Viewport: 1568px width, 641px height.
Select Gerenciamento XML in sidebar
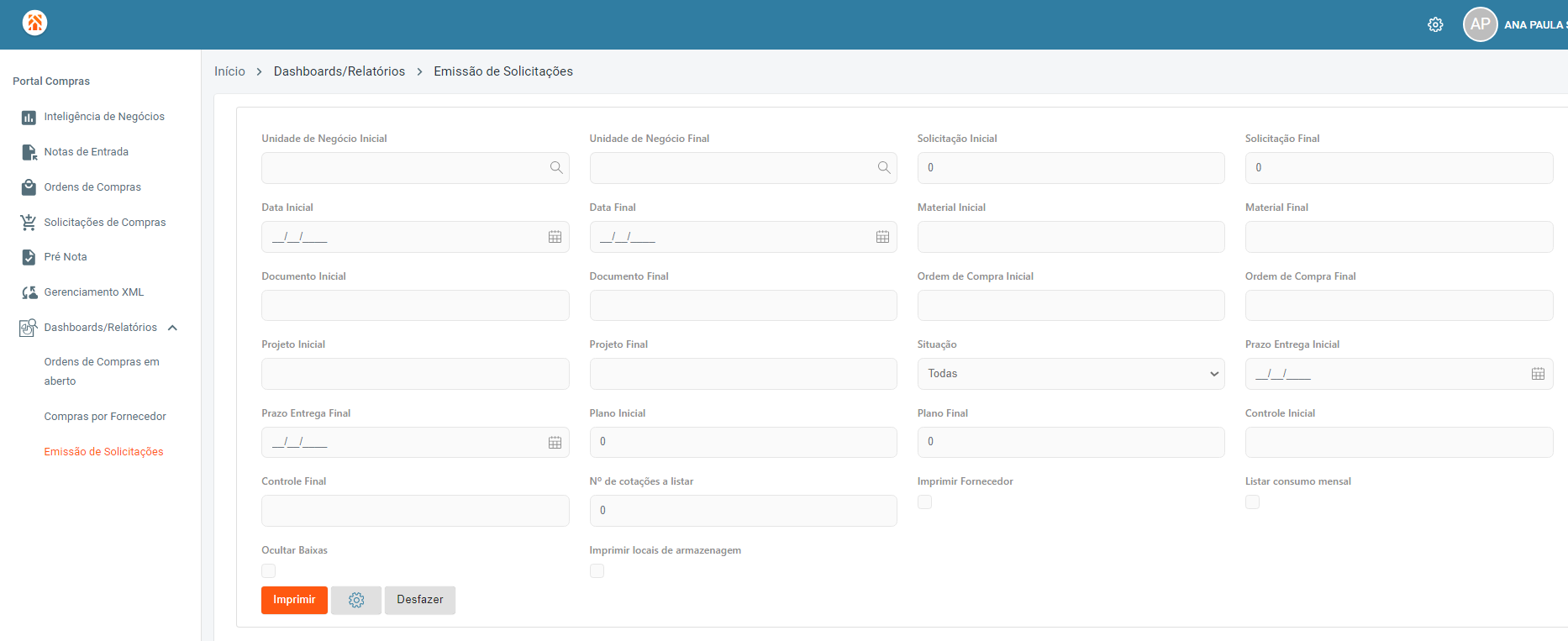94,292
